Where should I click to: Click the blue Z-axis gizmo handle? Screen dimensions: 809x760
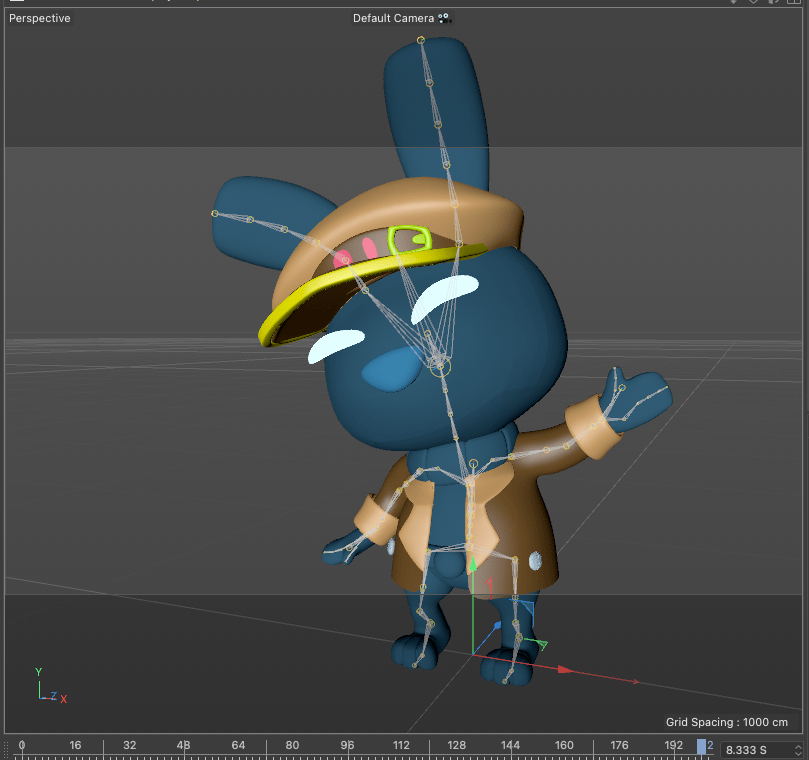[498, 626]
